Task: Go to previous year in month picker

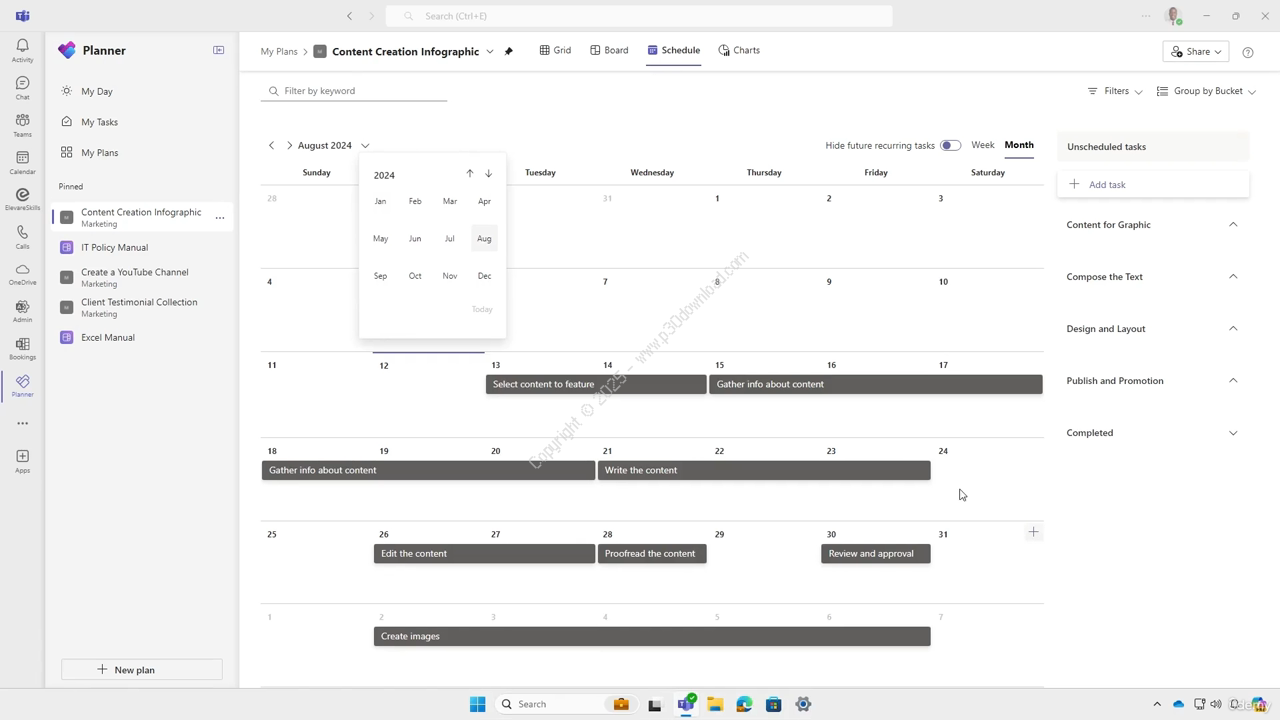Action: [x=470, y=174]
